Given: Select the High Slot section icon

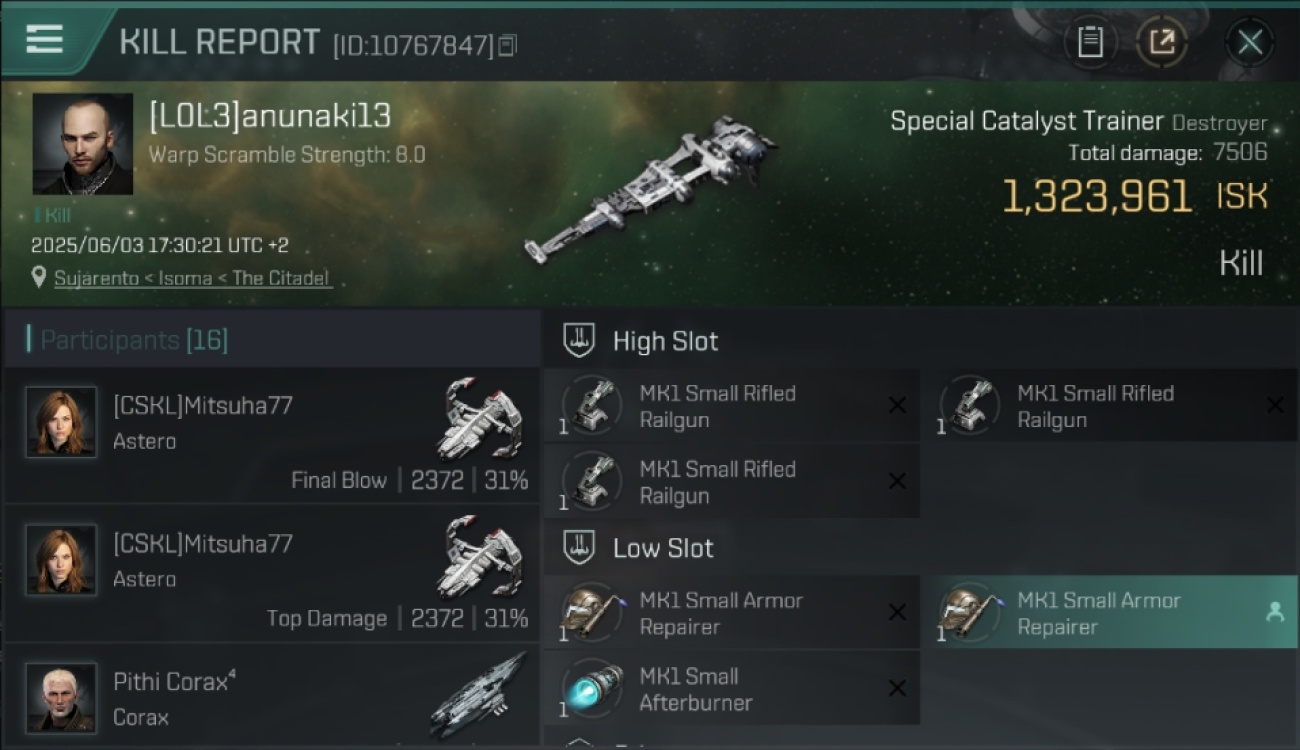Looking at the screenshot, I should 580,341.
